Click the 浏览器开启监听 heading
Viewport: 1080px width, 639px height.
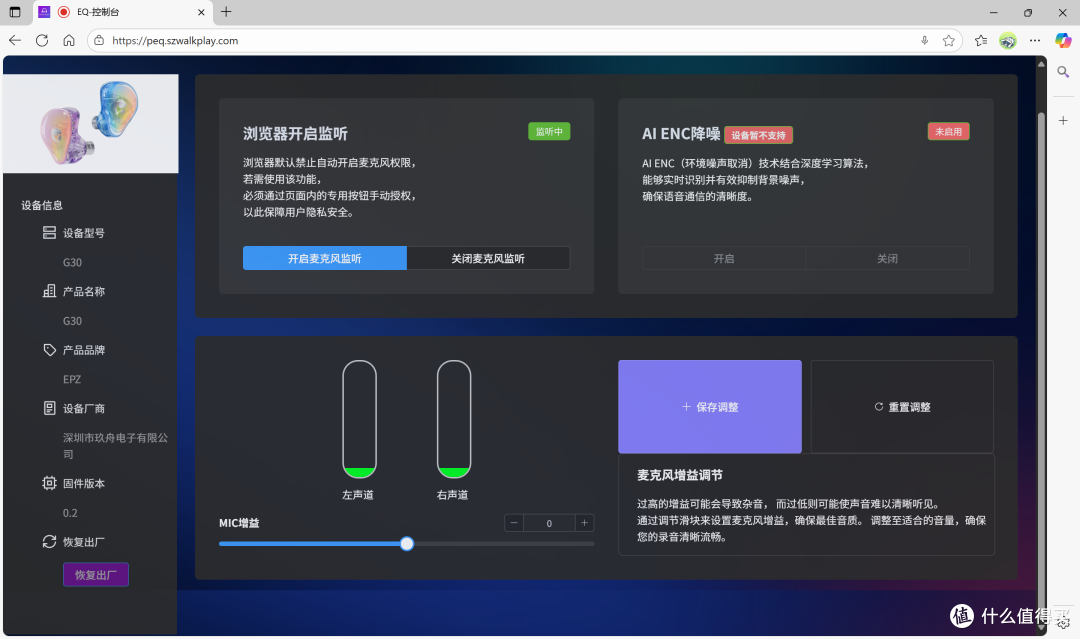295,134
